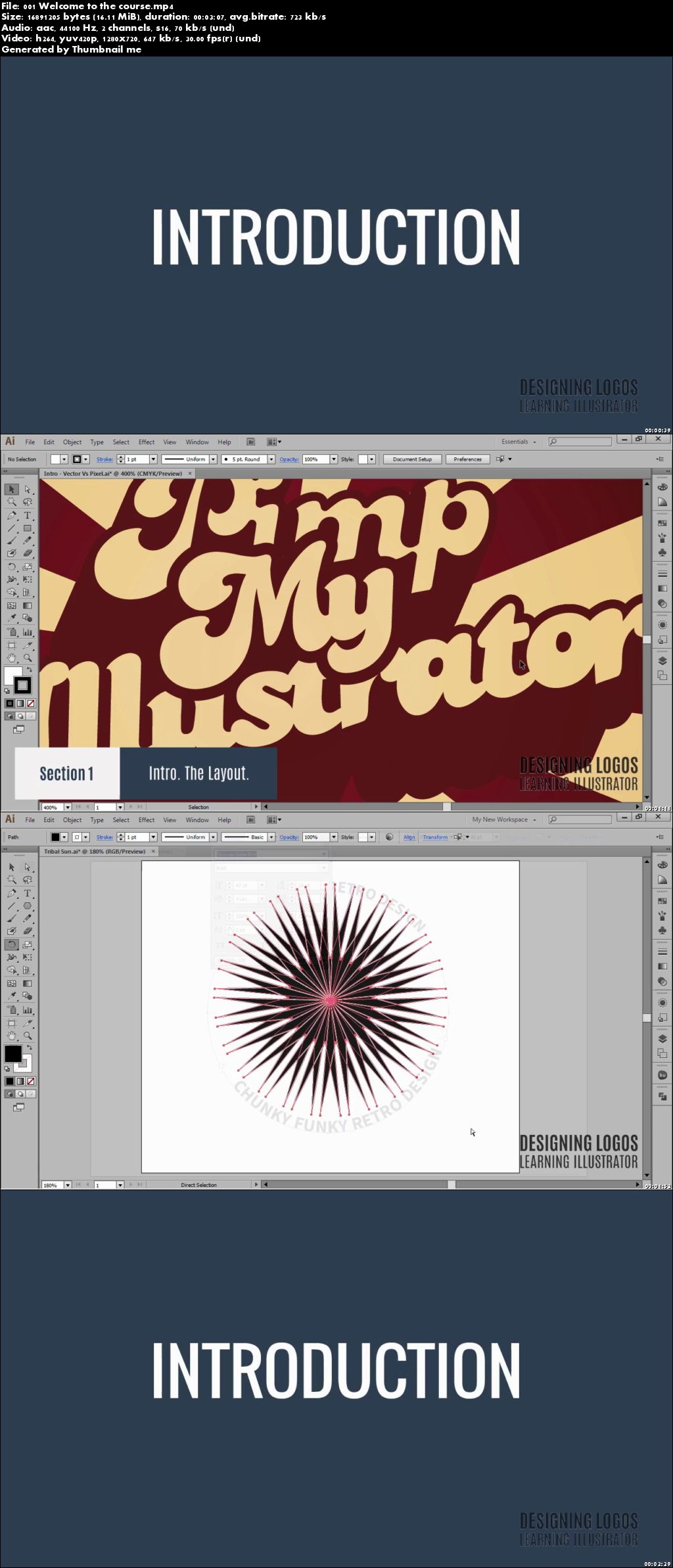This screenshot has width=673, height=1568.
Task: Change screen mode in Tribal Sun toolbox
Action: coord(18,1107)
